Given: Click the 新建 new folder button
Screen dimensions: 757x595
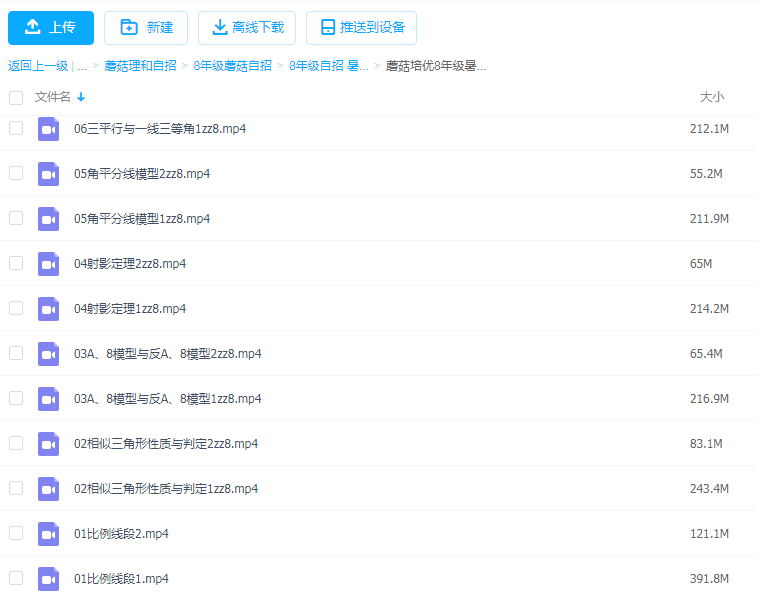Looking at the screenshot, I should point(146,28).
